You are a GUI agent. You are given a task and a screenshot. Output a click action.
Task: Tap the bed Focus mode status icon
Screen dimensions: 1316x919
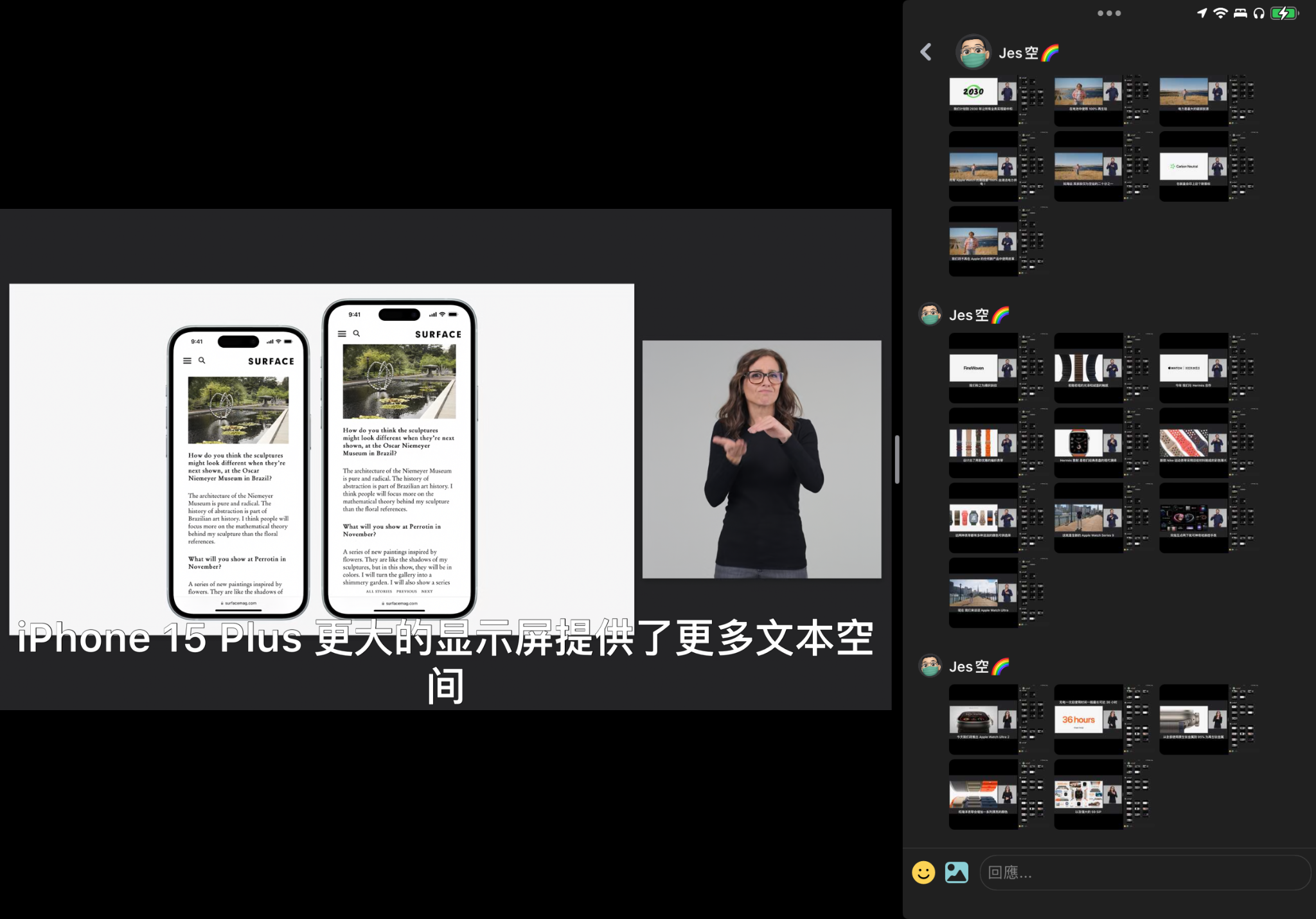(1240, 13)
